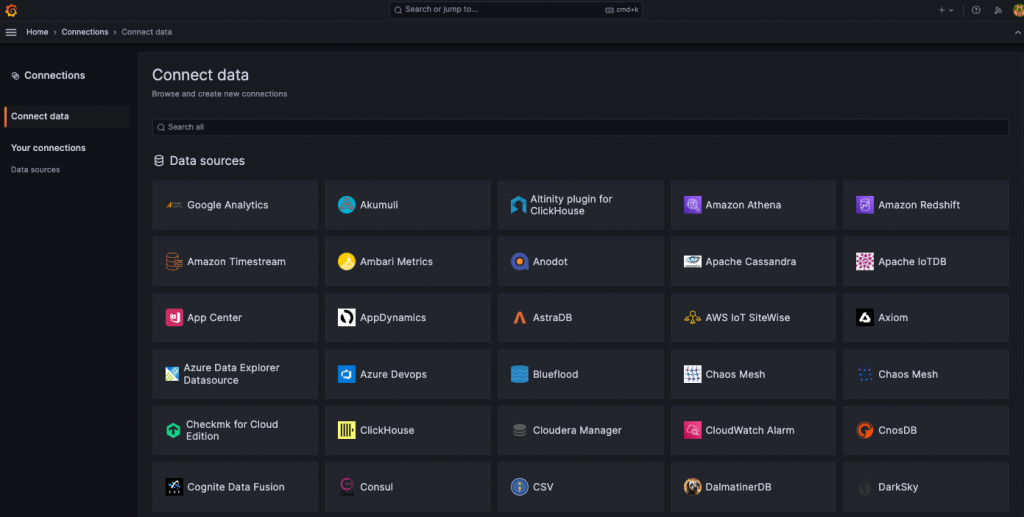The width and height of the screenshot is (1024, 517).
Task: Open the CSV data source card
Action: (580, 487)
